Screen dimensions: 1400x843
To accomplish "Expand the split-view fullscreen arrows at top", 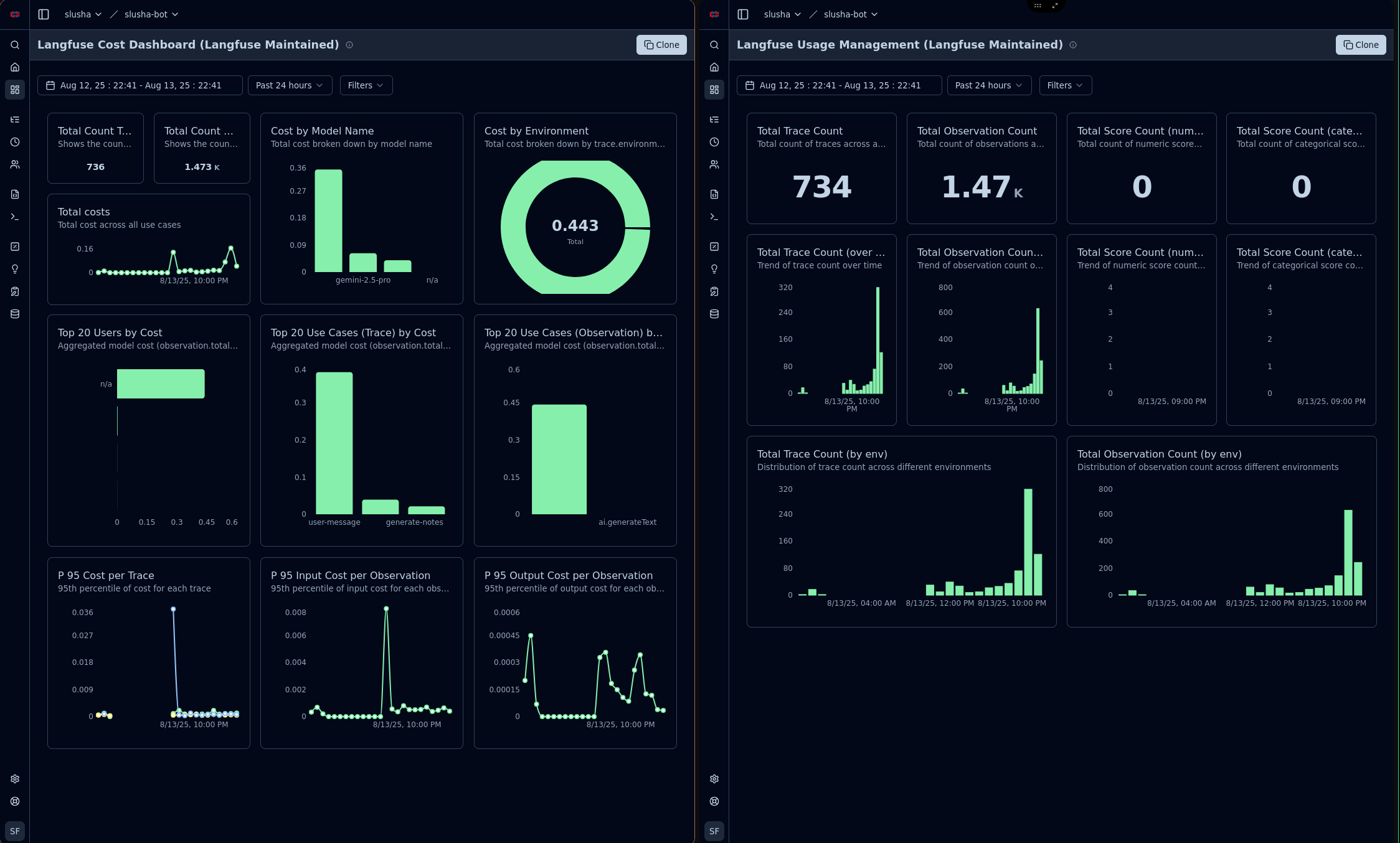I will 1055,6.
